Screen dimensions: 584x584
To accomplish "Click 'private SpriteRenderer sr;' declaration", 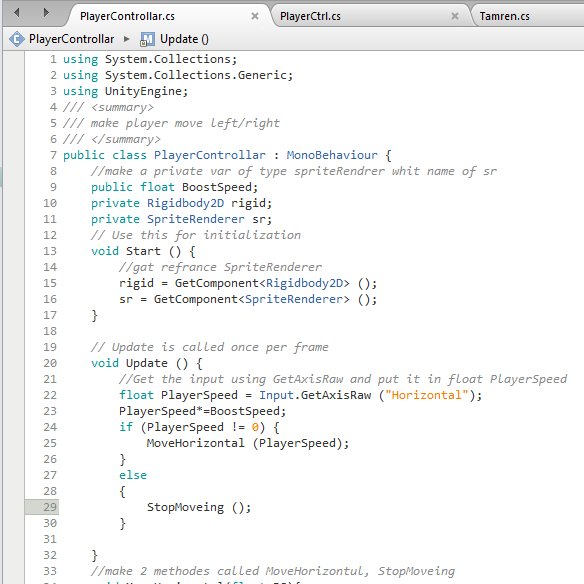I will coord(181,219).
